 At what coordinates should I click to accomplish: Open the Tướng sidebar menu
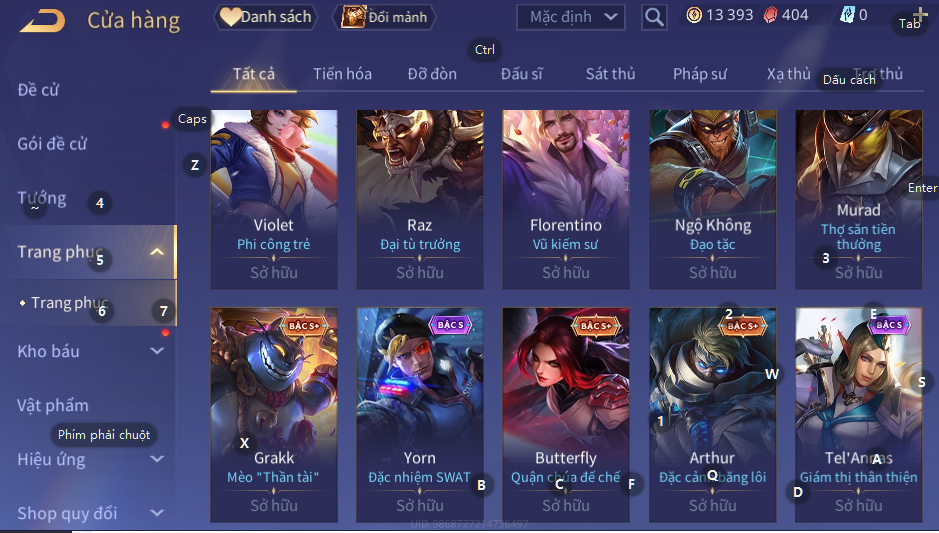[42, 198]
